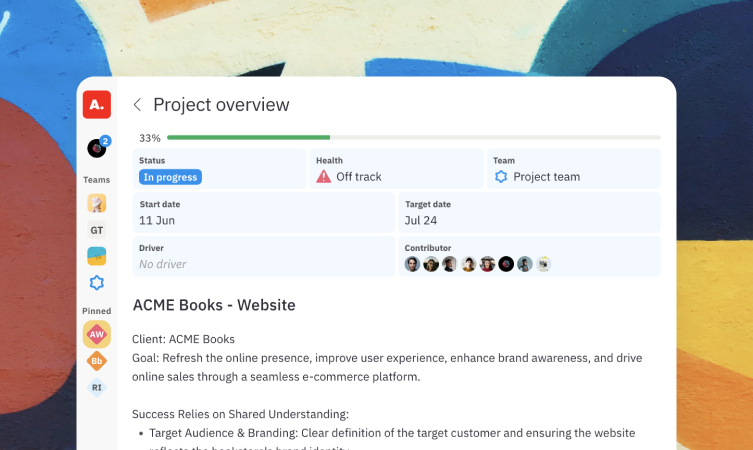Go back with the left chevron

click(x=137, y=105)
